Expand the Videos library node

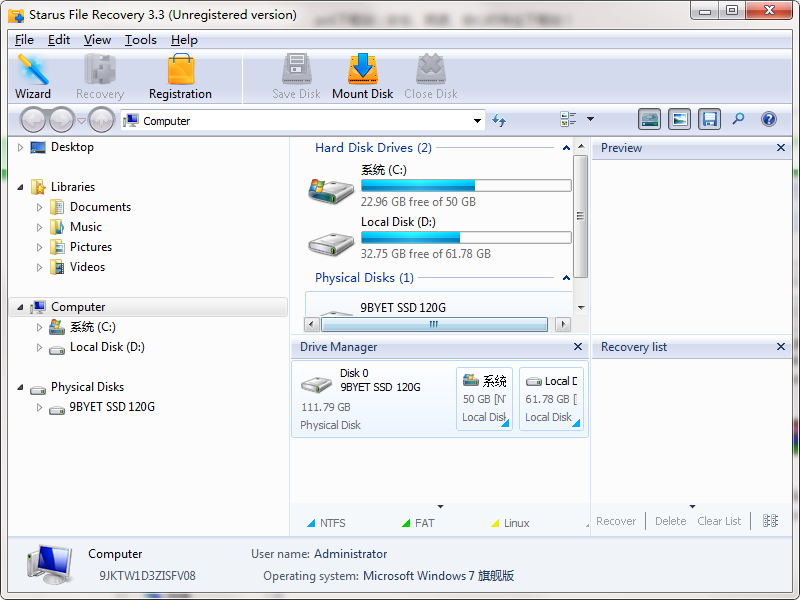click(x=39, y=267)
